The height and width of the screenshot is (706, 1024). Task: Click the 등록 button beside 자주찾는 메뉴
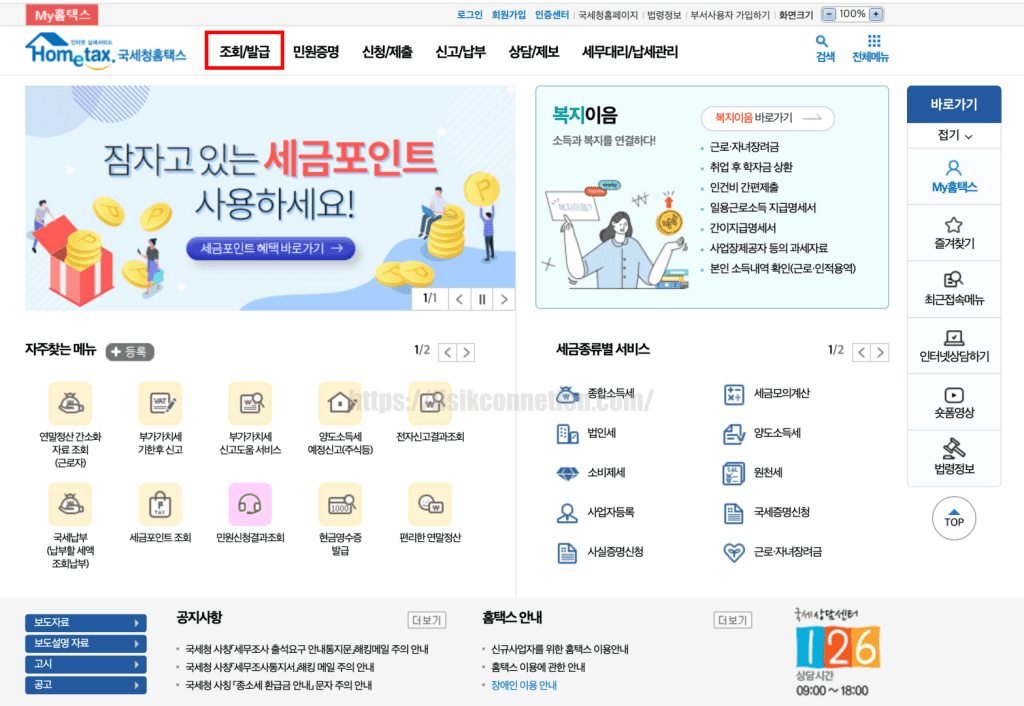(130, 352)
